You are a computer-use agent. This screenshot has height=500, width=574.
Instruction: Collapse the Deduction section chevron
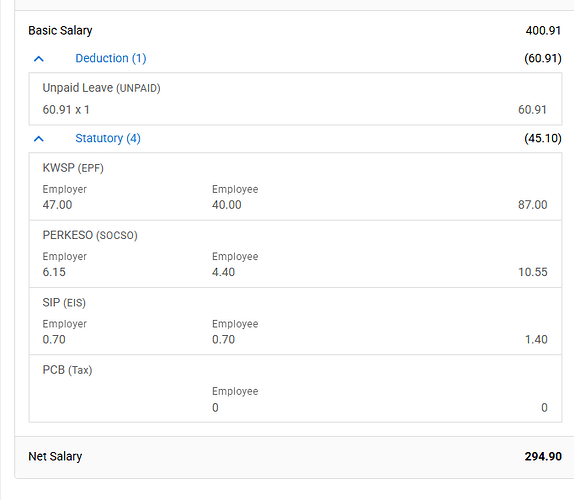[x=39, y=59]
